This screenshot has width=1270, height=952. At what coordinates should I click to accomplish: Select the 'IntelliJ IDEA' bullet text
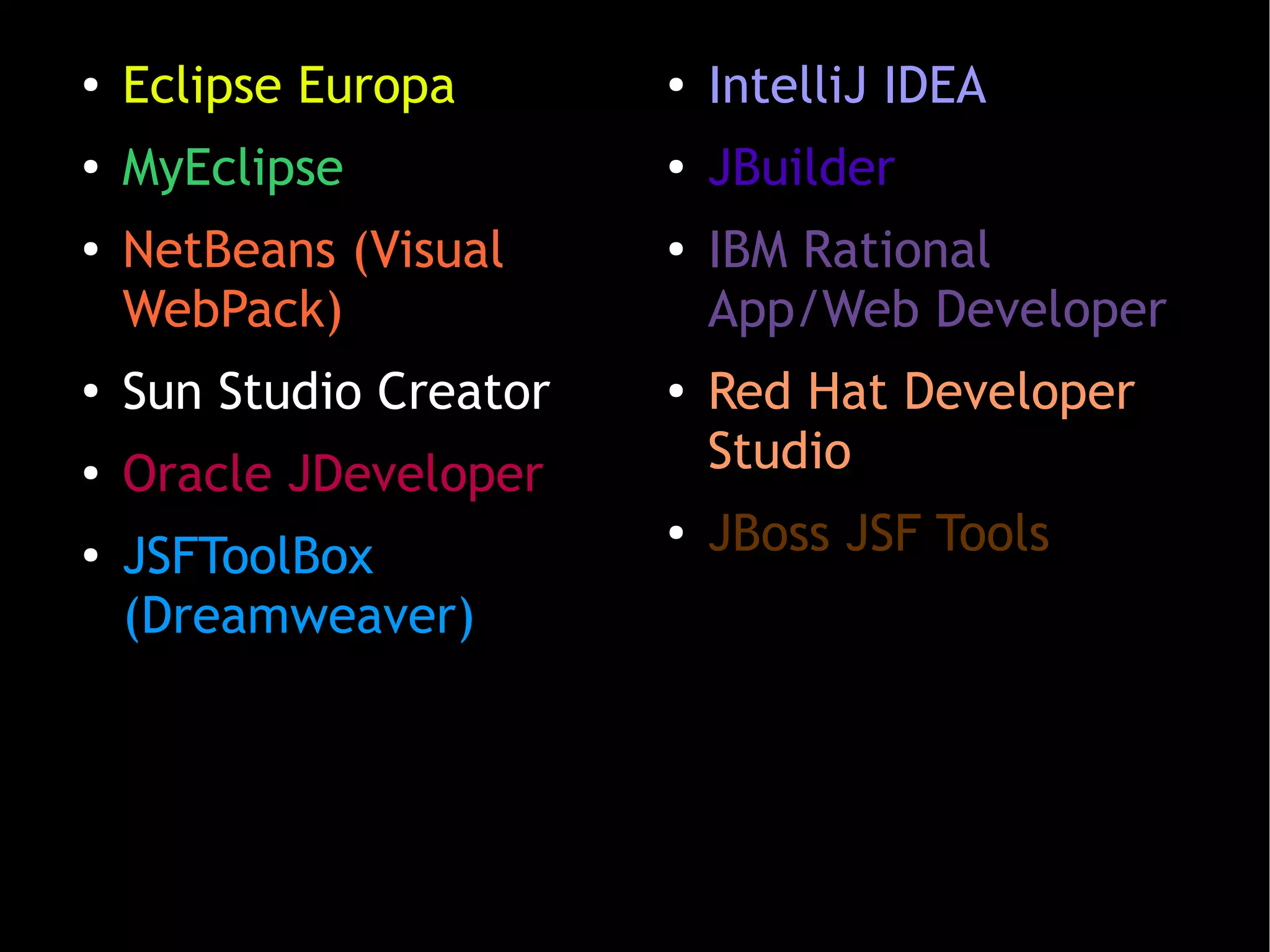(x=847, y=85)
